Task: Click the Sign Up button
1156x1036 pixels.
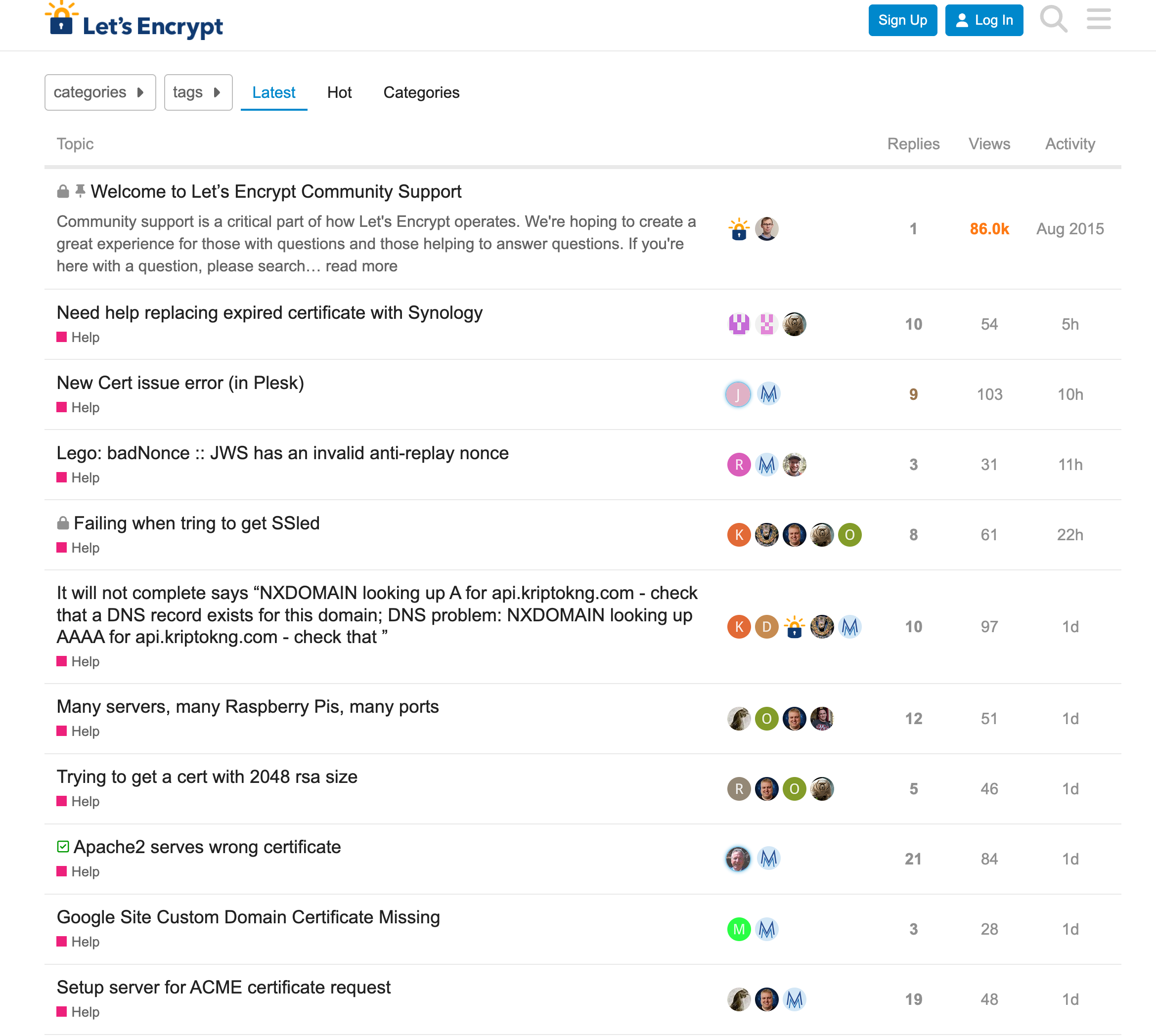Action: point(902,20)
